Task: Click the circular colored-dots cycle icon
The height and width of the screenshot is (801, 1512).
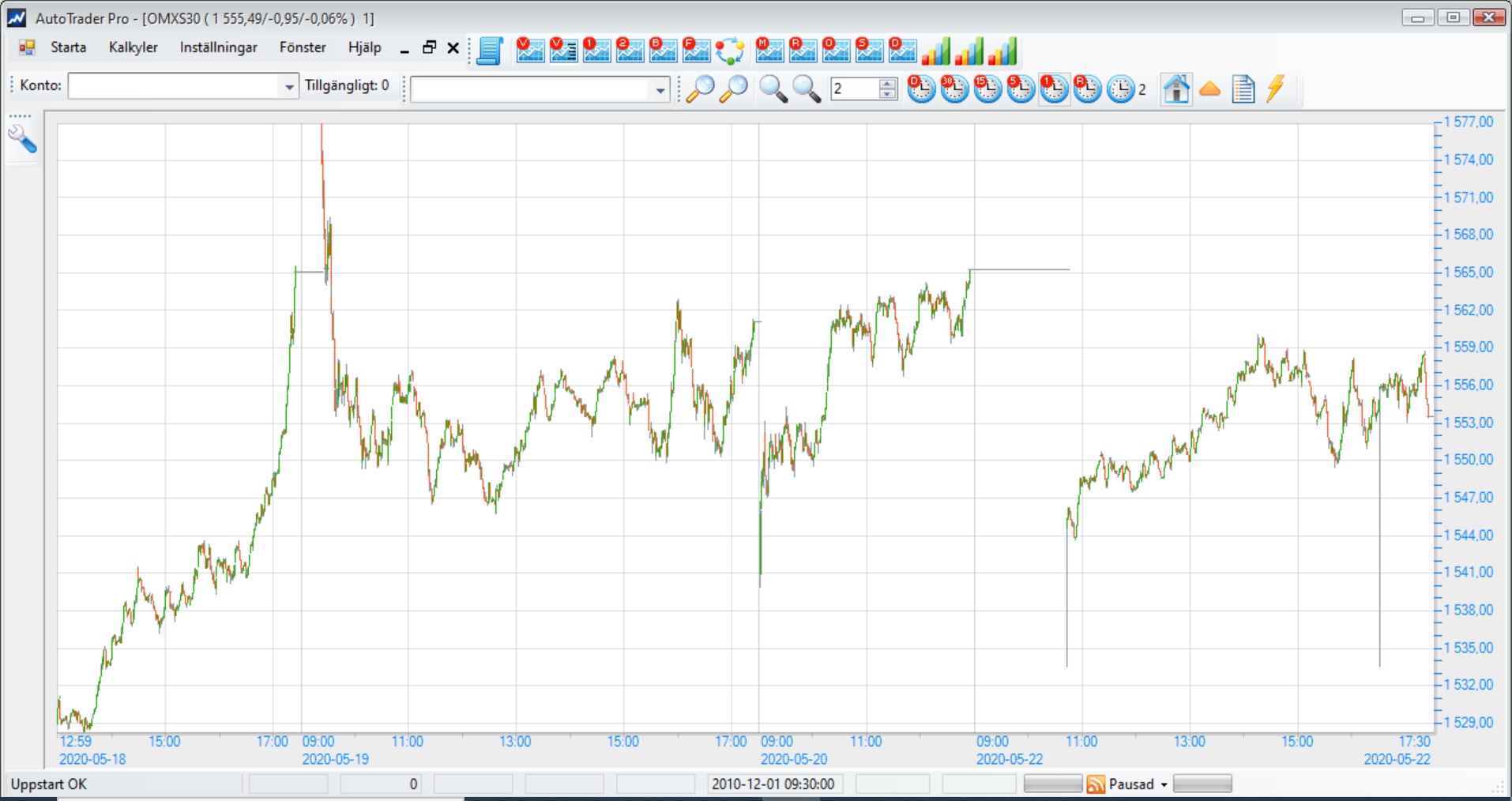Action: coord(729,51)
